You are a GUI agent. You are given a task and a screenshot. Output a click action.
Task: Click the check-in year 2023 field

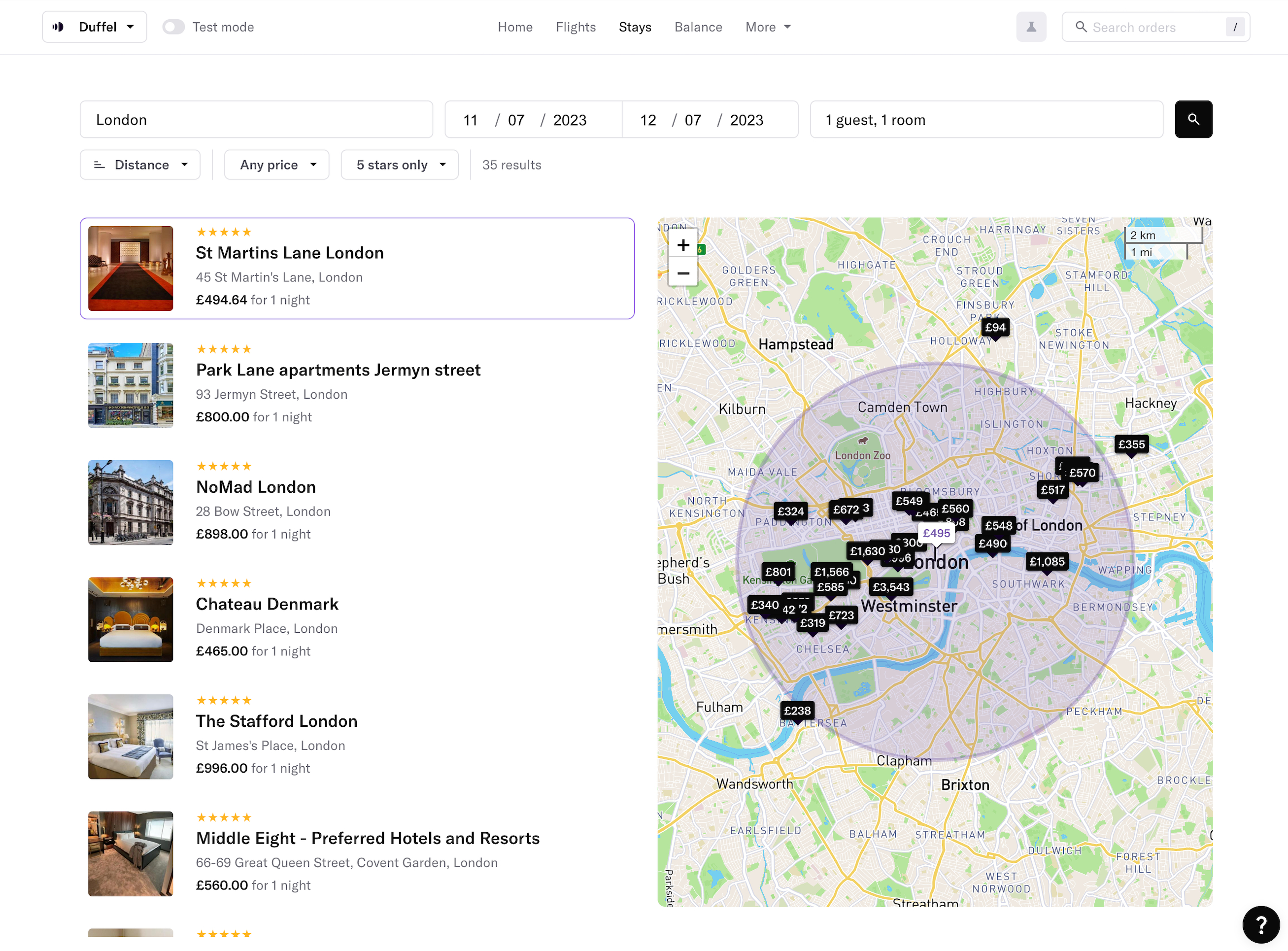570,120
